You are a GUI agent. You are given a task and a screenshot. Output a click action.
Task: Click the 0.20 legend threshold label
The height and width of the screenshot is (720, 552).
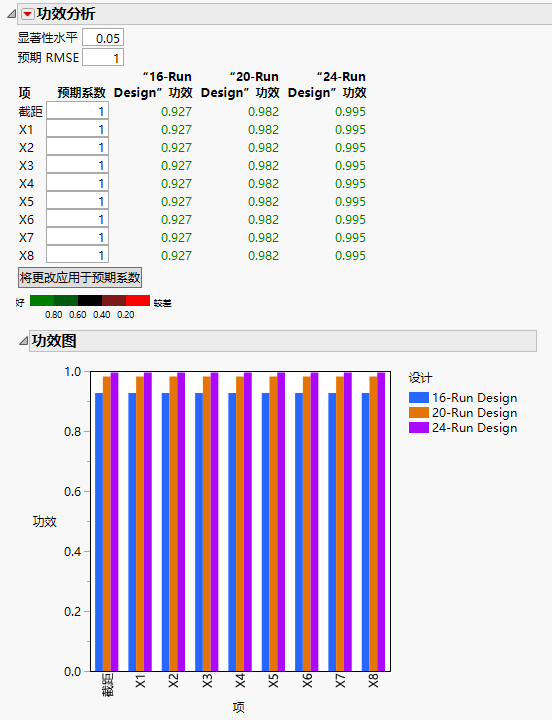(125, 315)
